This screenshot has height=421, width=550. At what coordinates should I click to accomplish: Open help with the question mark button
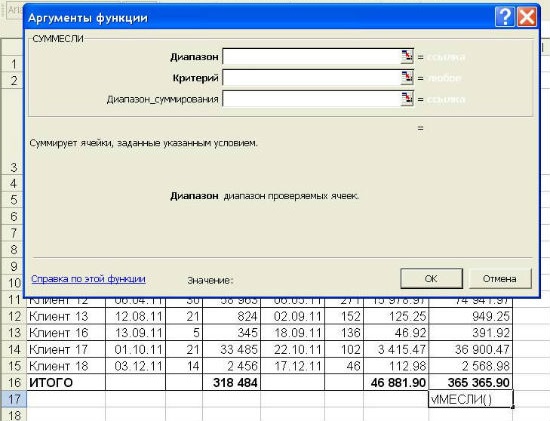point(504,16)
